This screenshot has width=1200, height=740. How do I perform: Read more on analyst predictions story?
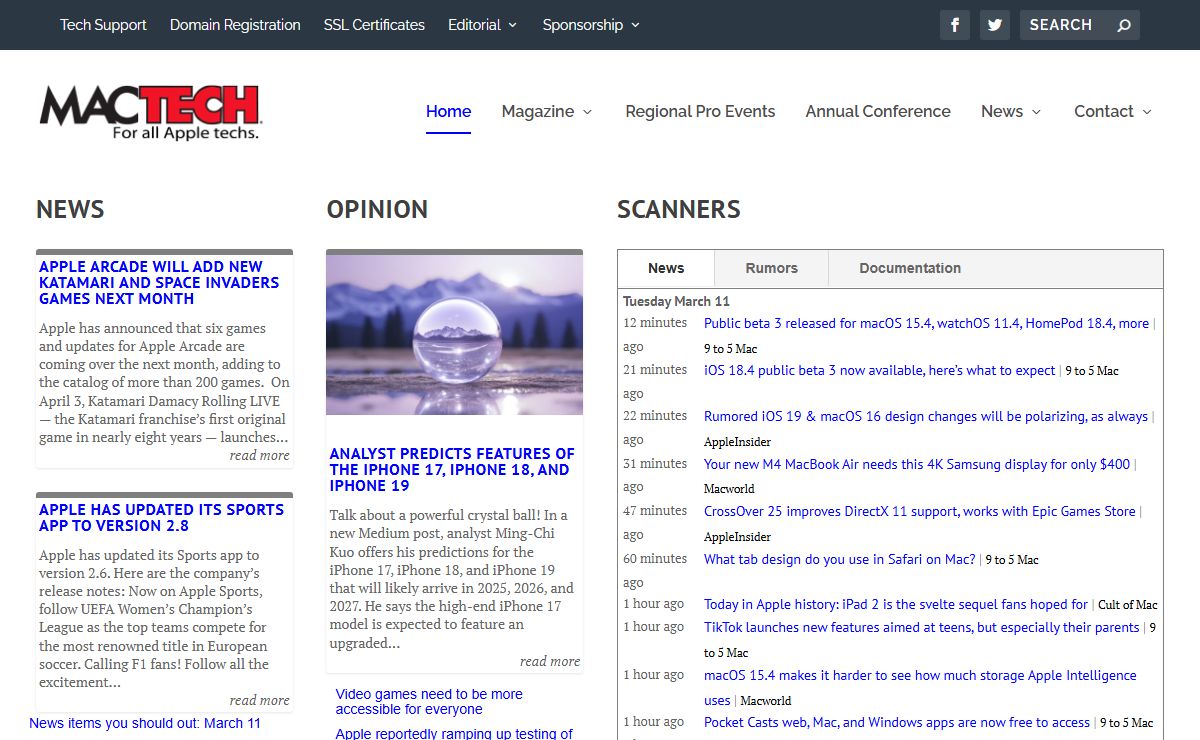click(x=550, y=661)
